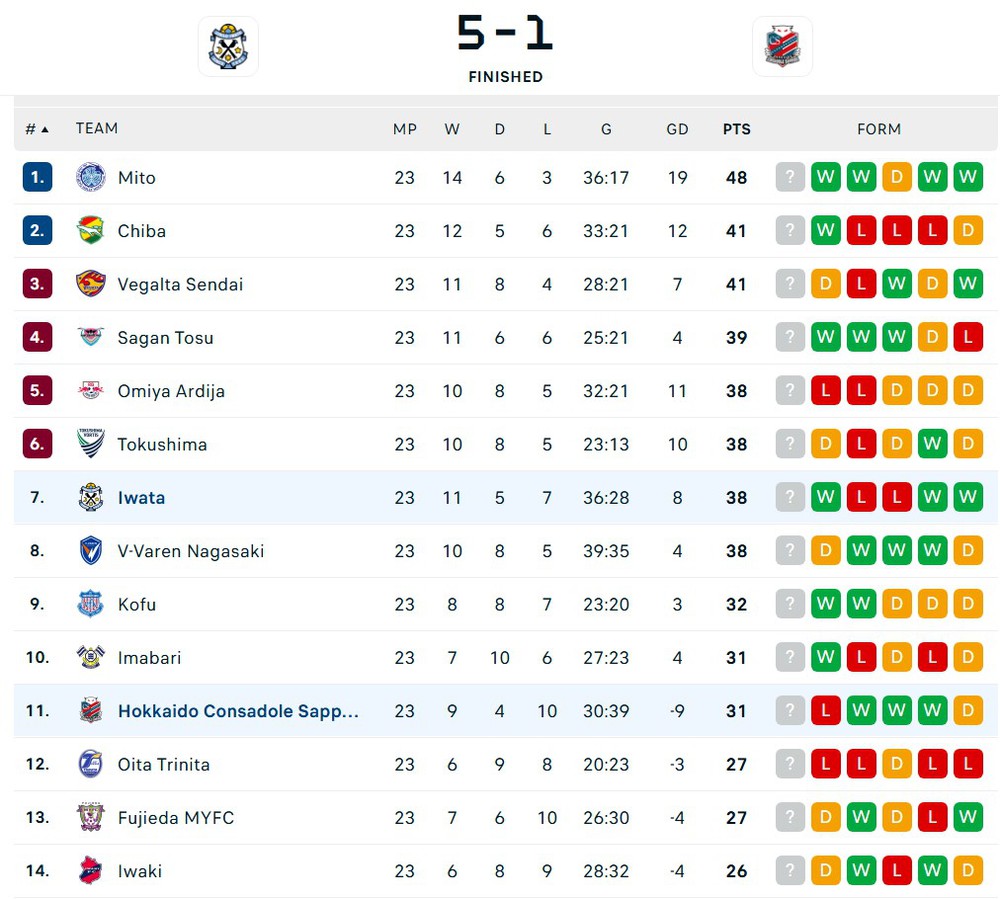Click Kofu's first green W form badge
Image resolution: width=1000 pixels, height=899 pixels.
pyautogui.click(x=826, y=604)
